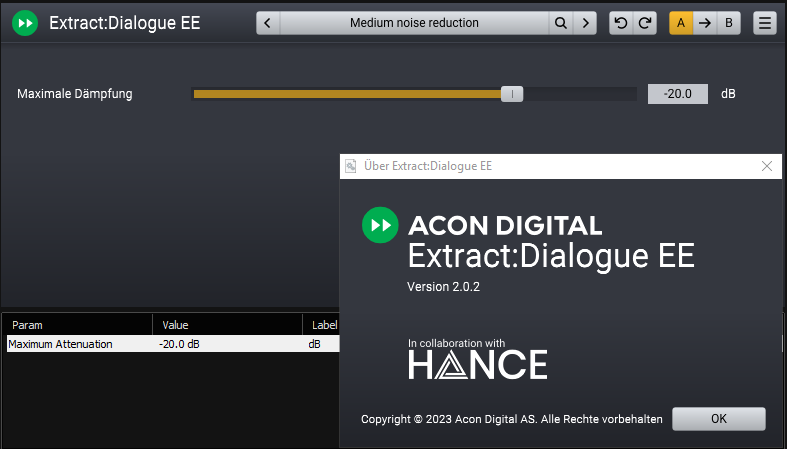Undo the last change

[x=621, y=23]
